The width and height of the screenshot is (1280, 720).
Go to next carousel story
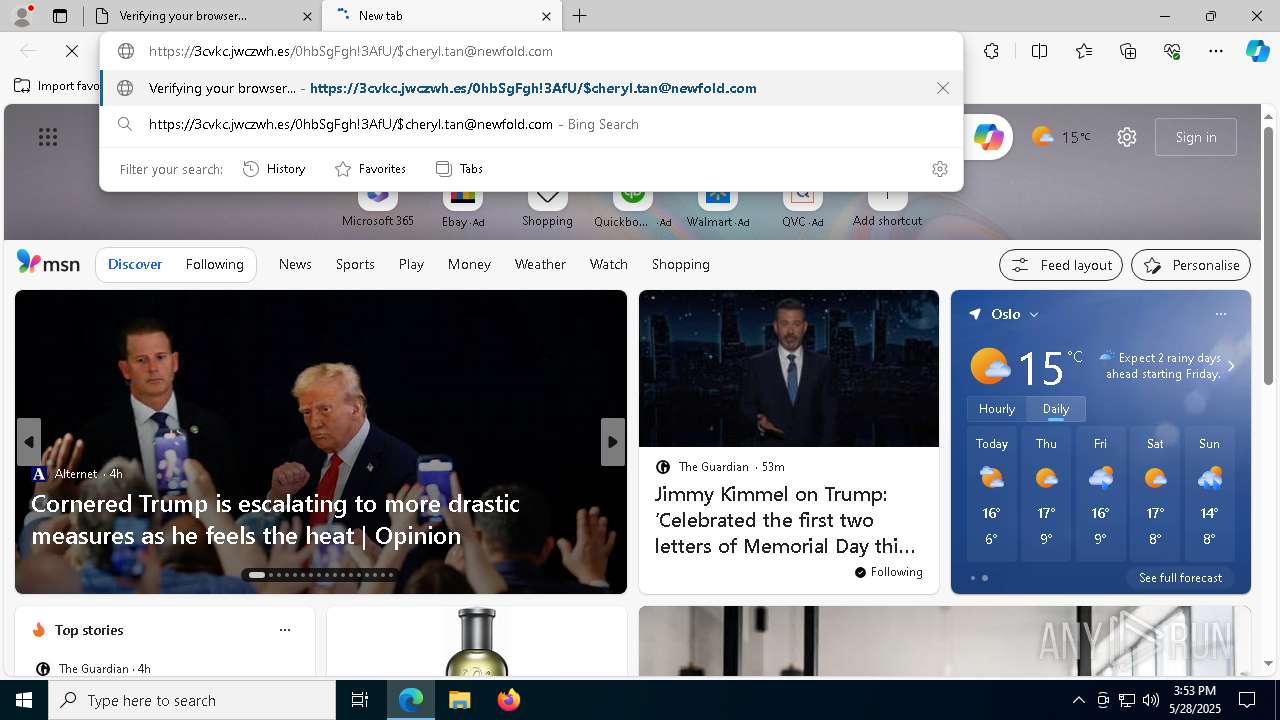point(613,442)
